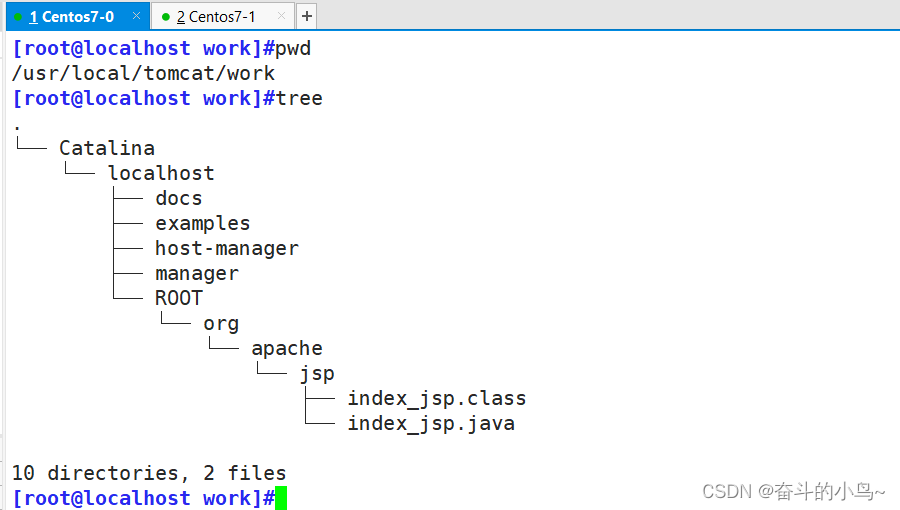Click the examples folder entry
The width and height of the screenshot is (900, 510).
203,223
